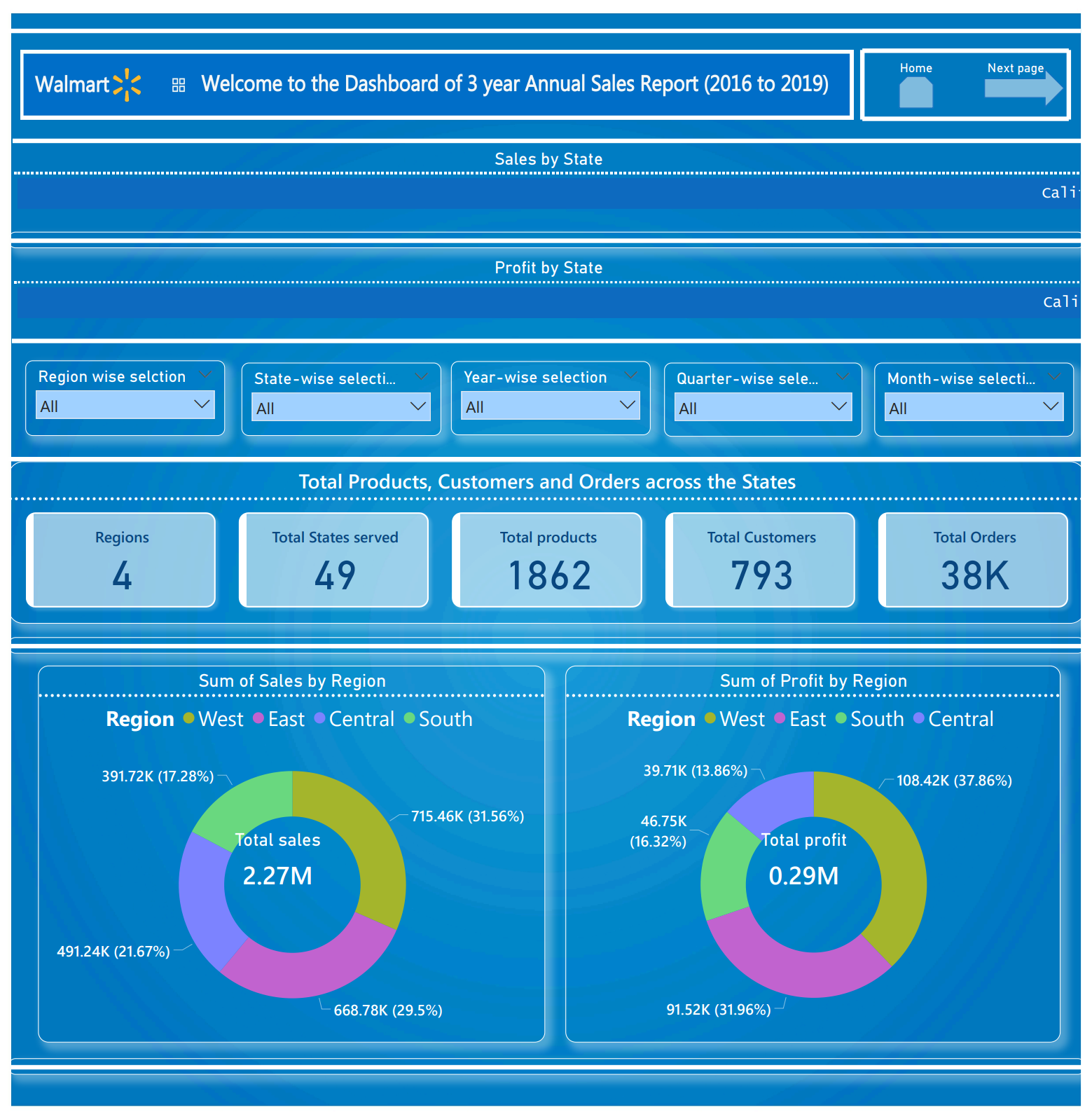The height and width of the screenshot is (1117, 1092).
Task: Select the Total Orders 38K card
Action: (x=974, y=560)
